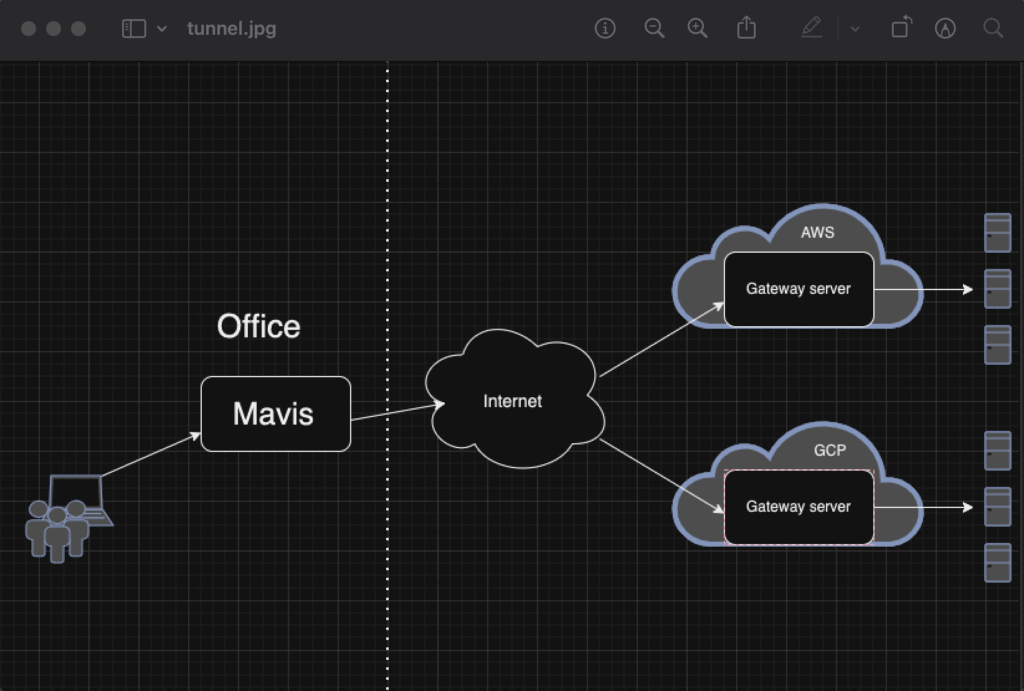This screenshot has width=1024, height=691.
Task: Toggle the sidebar view button
Action: pos(133,29)
